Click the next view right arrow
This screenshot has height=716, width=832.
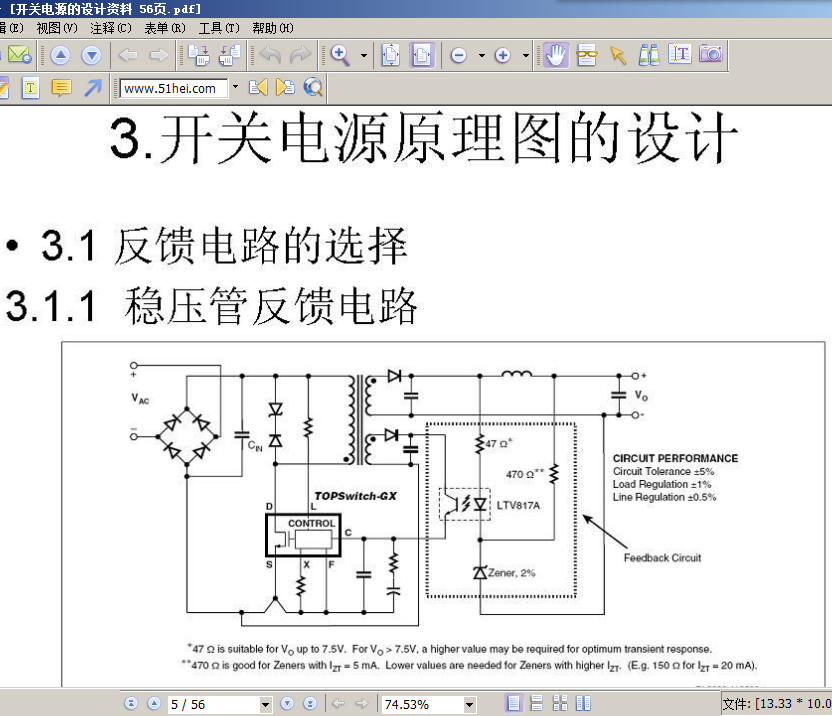[159, 55]
